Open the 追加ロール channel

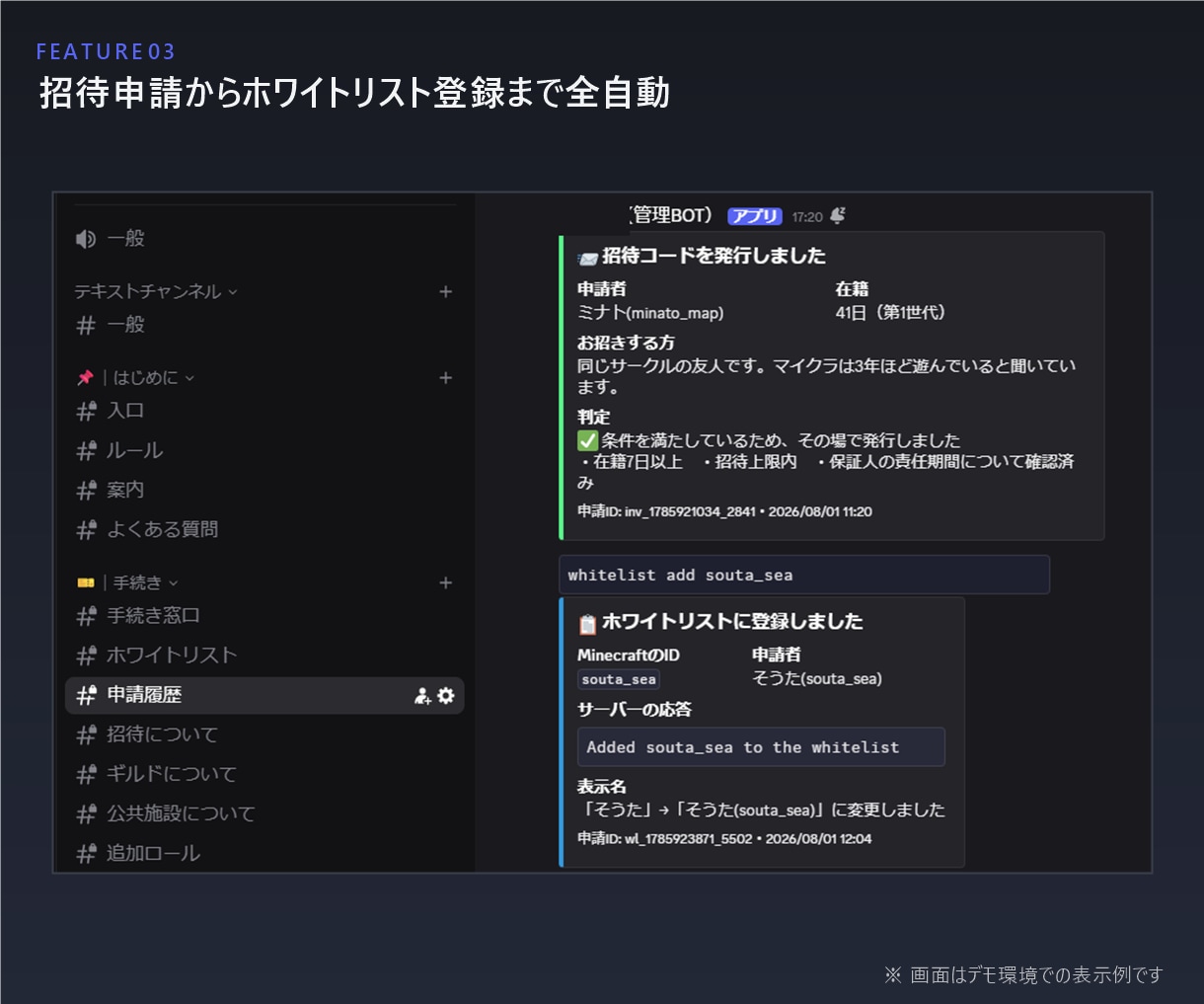click(264, 853)
